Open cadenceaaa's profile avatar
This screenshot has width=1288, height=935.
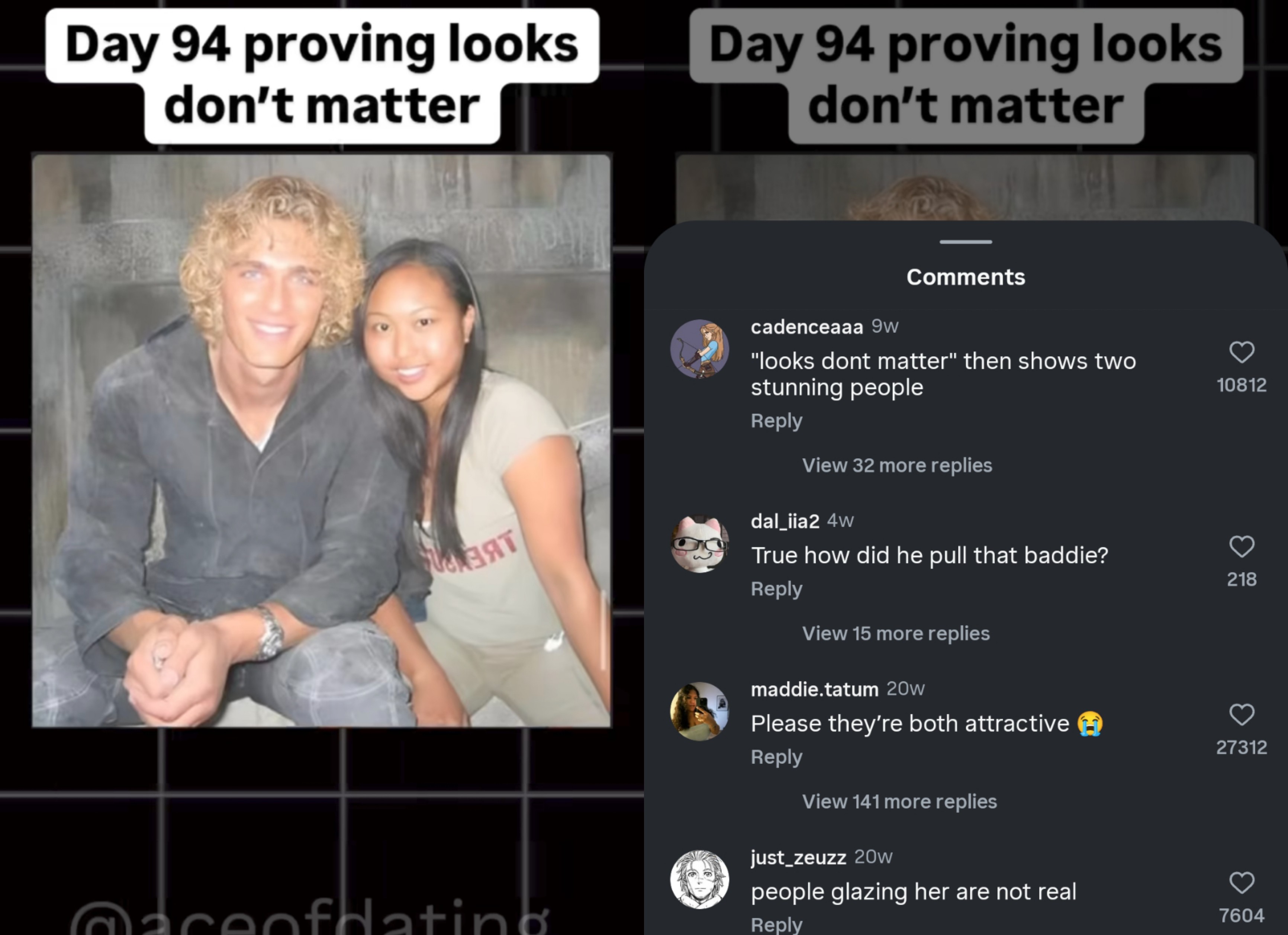(x=700, y=349)
